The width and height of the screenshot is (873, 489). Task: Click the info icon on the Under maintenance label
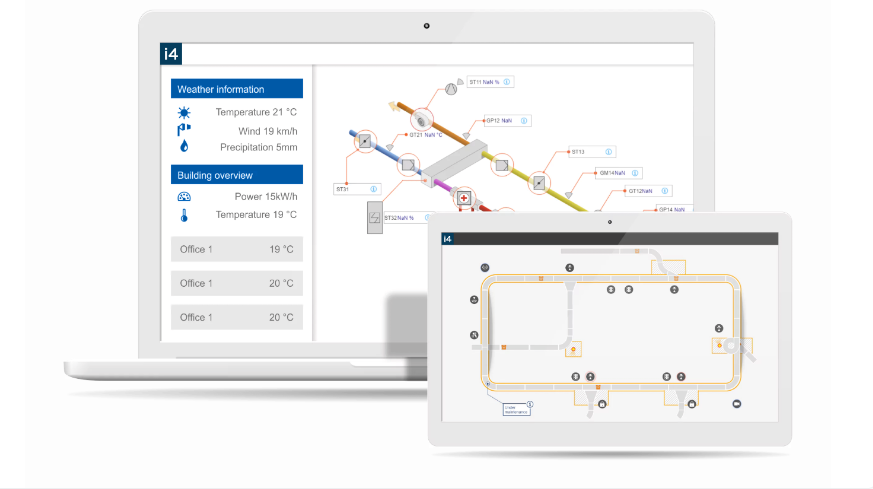coord(529,404)
